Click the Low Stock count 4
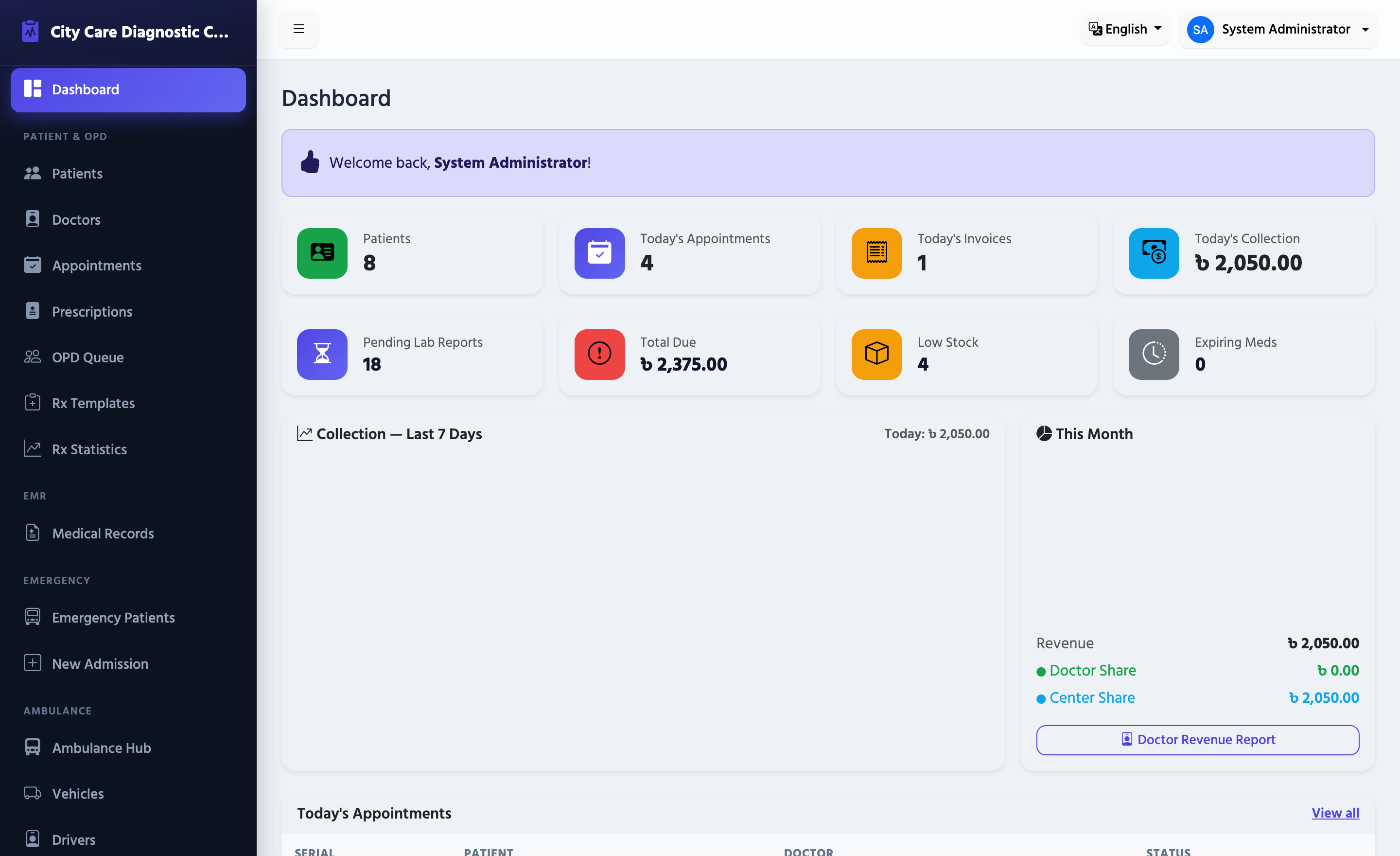 coord(923,364)
